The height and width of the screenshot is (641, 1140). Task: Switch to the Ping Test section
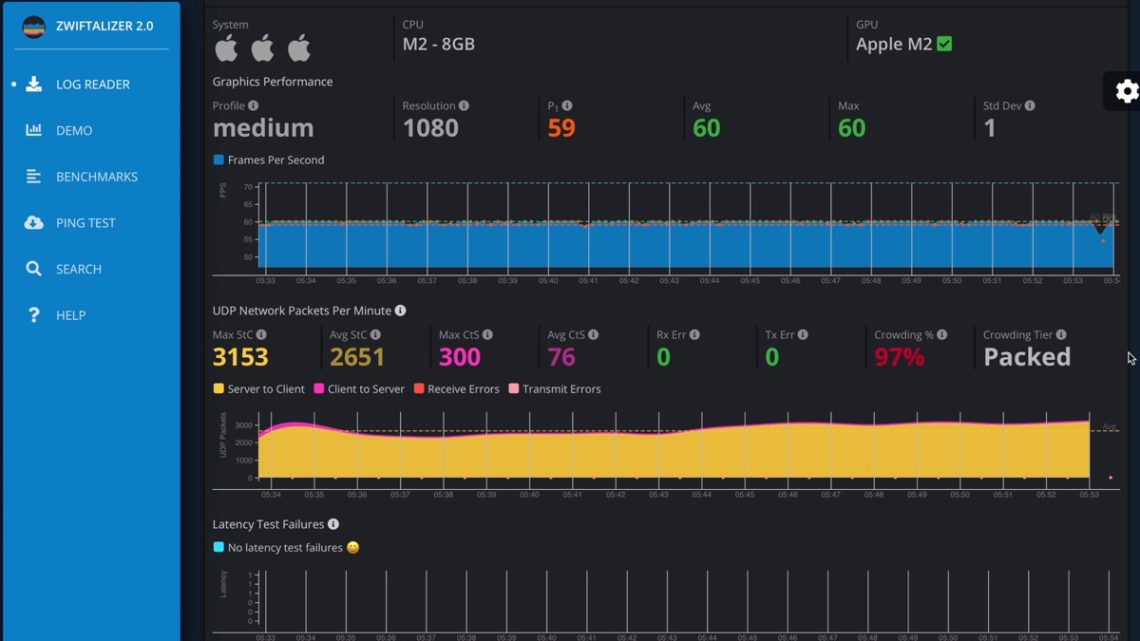[85, 222]
